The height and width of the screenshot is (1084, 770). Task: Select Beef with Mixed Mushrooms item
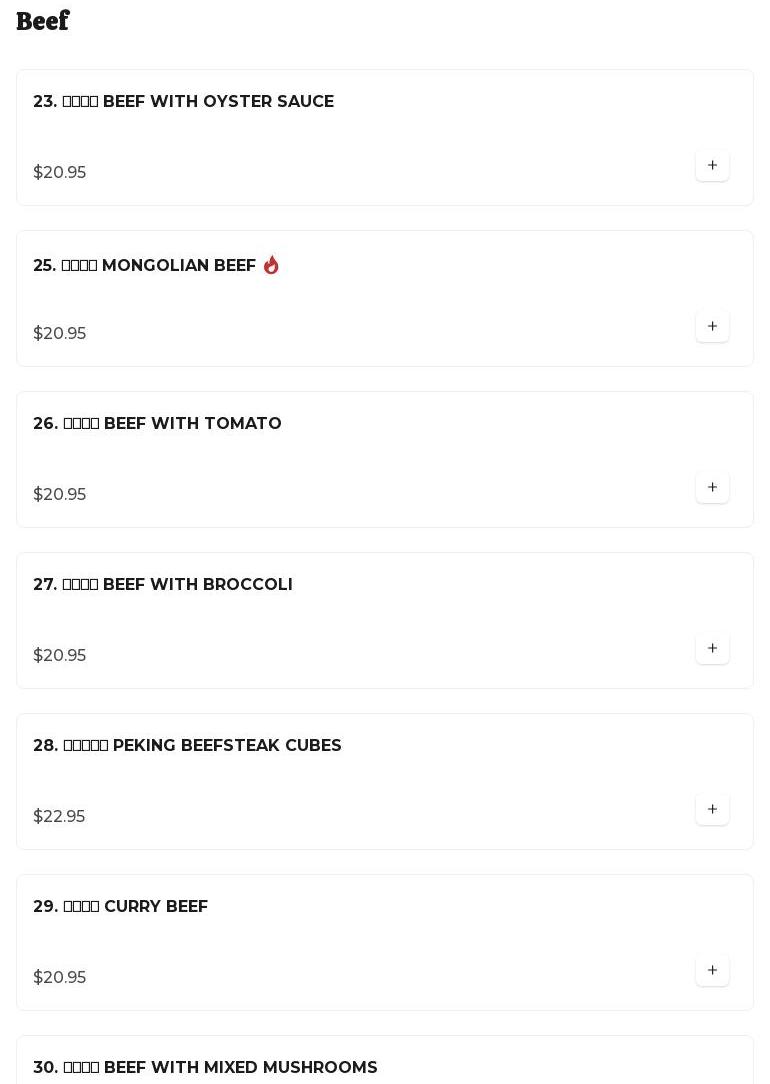click(x=205, y=1067)
